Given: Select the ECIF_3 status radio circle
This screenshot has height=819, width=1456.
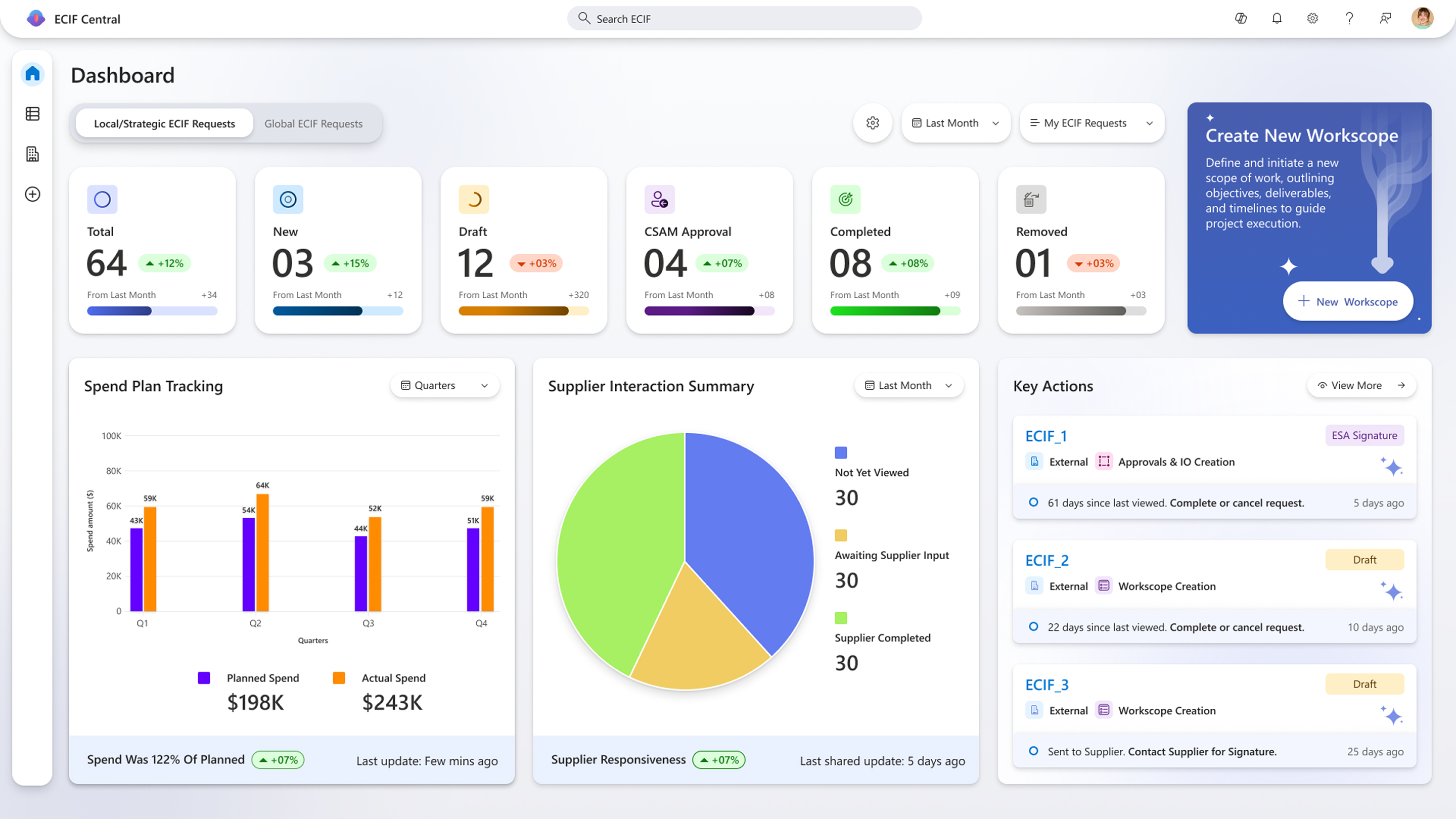Looking at the screenshot, I should pyautogui.click(x=1033, y=751).
